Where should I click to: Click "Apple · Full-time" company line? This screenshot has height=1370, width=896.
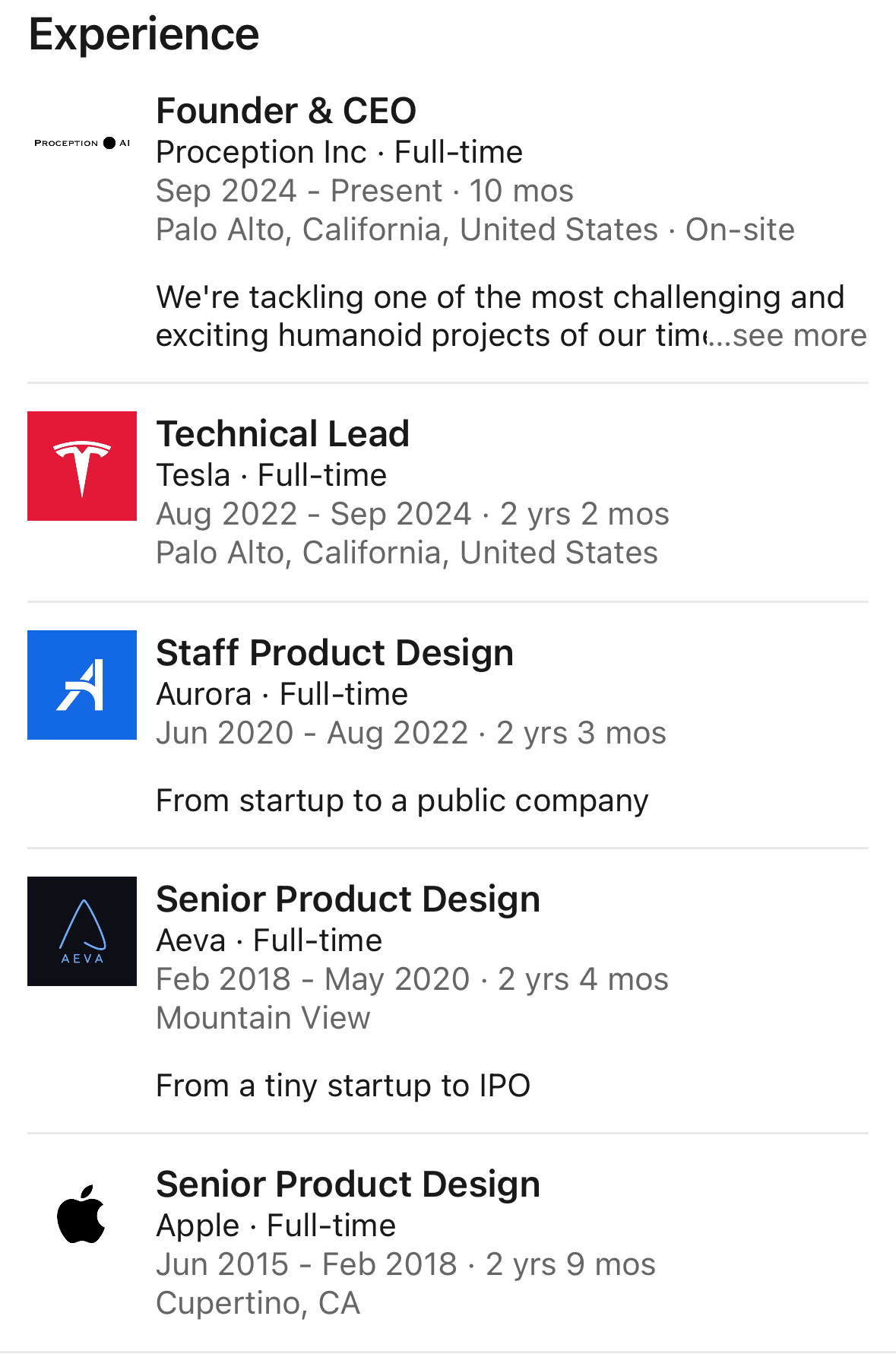pos(276,1226)
